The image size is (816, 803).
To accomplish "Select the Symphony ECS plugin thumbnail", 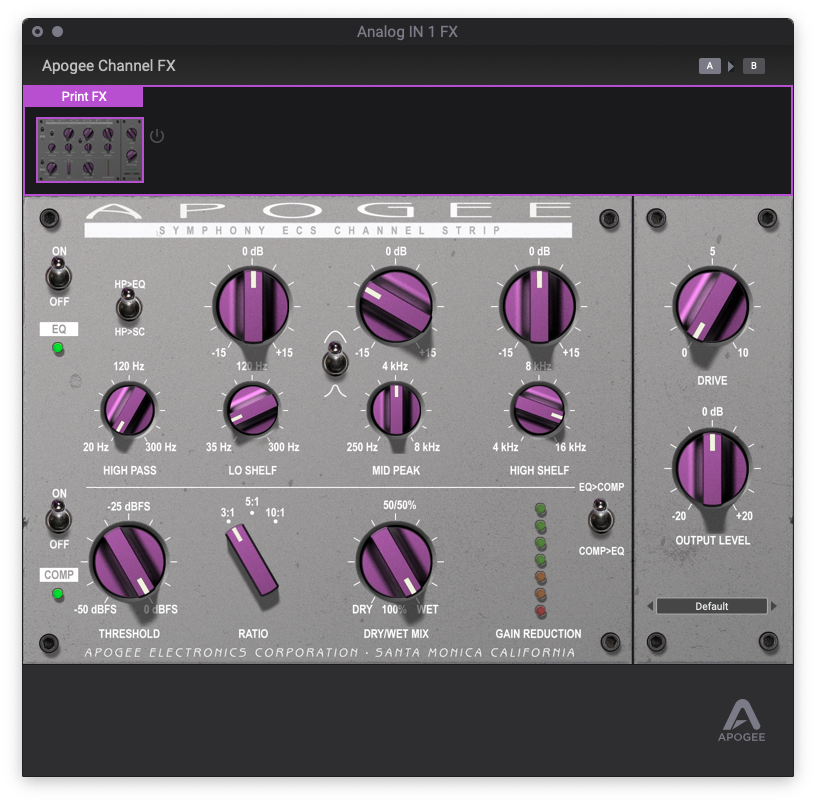I will [90, 150].
